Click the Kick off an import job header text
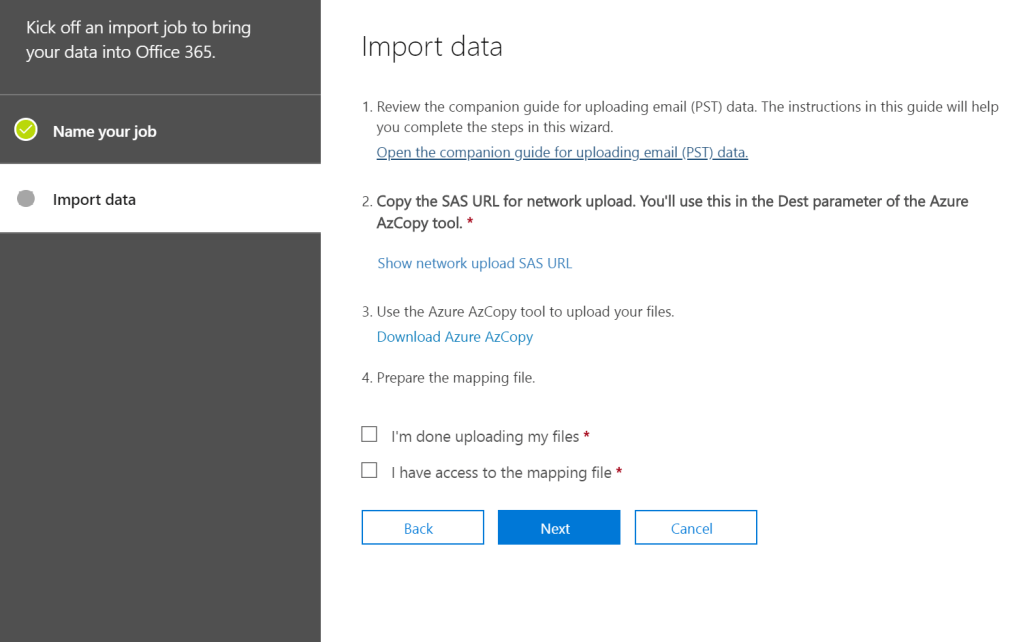Screen dimensions: 1023x642 (138, 40)
